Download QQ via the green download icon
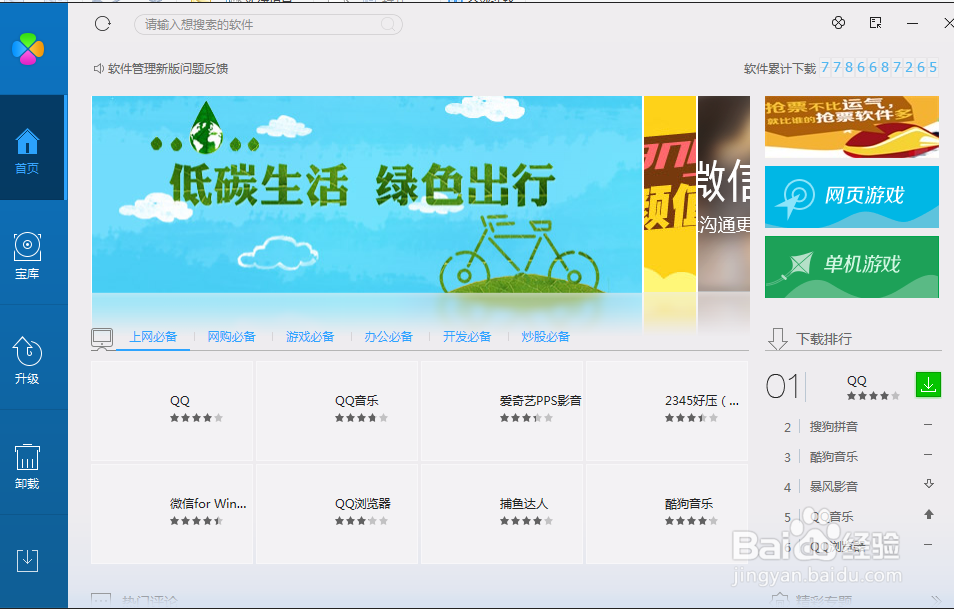 tap(926, 384)
